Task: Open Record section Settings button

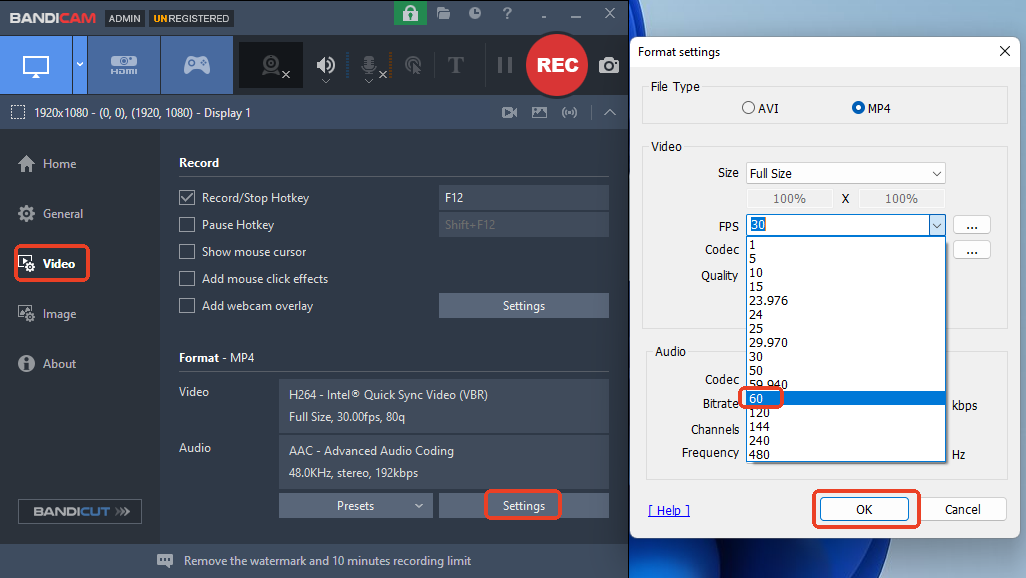Action: pyautogui.click(x=523, y=306)
